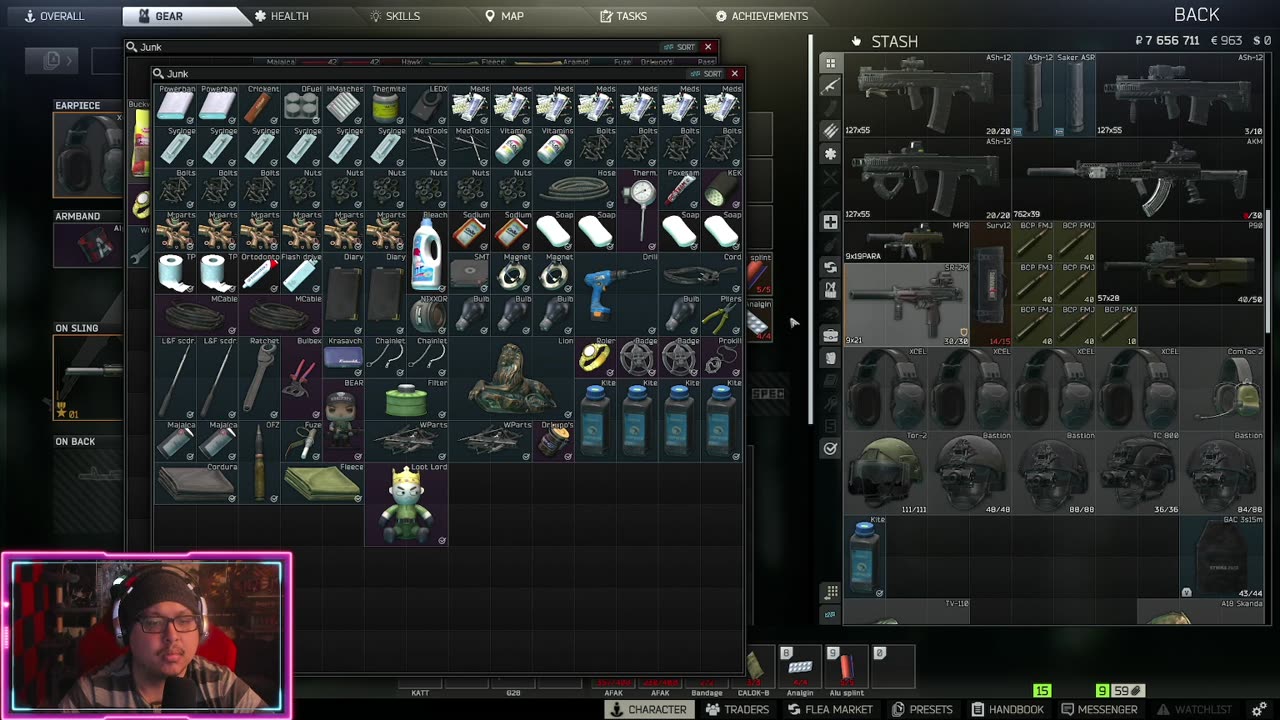Screen dimensions: 1280x720
Task: Click the stash vertical scrollbar
Action: [1268, 270]
